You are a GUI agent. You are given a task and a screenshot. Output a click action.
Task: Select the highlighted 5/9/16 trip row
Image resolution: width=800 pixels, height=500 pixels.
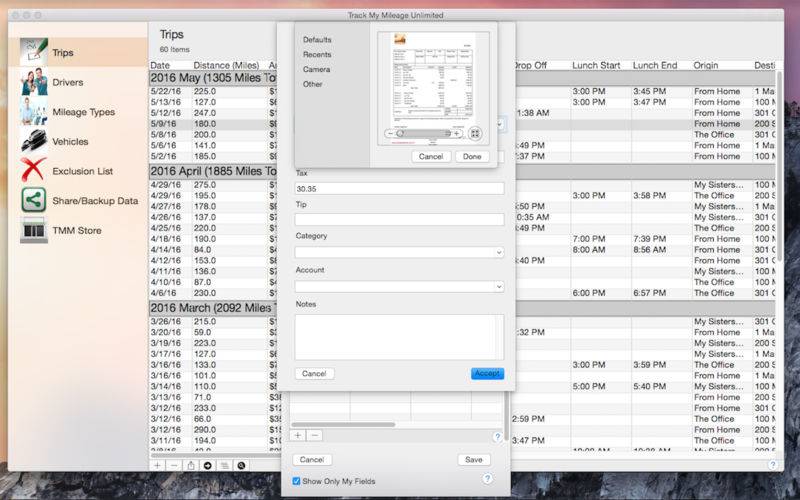(462, 123)
